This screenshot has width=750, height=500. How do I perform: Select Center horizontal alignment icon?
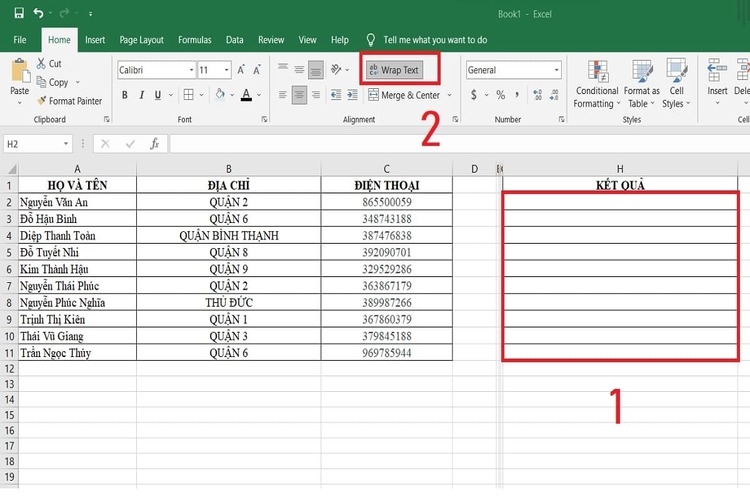(x=299, y=95)
